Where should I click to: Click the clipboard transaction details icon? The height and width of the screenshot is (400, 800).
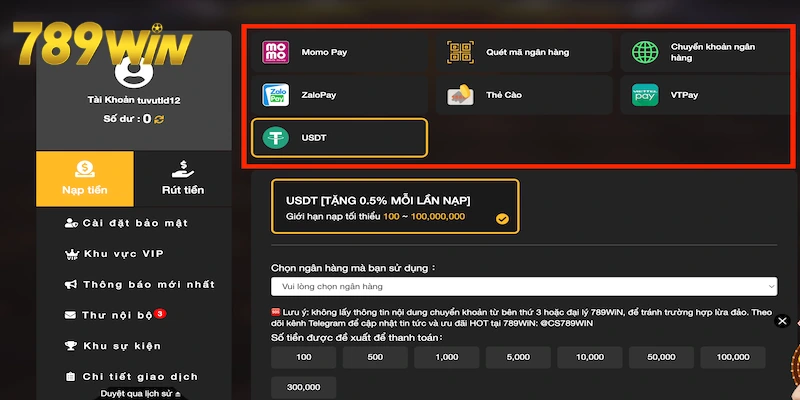pos(70,377)
